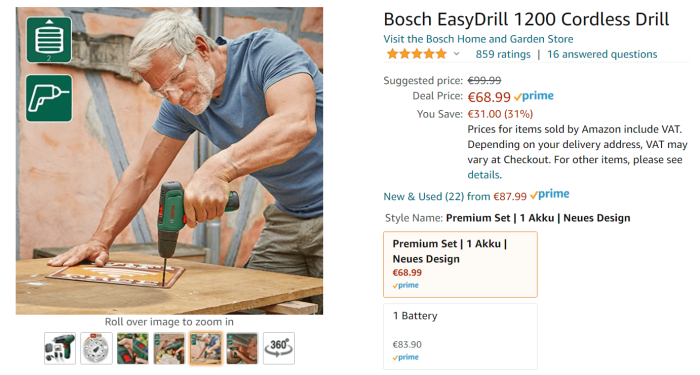Open the VAT details link
Image resolution: width=700 pixels, height=375 pixels.
(483, 175)
